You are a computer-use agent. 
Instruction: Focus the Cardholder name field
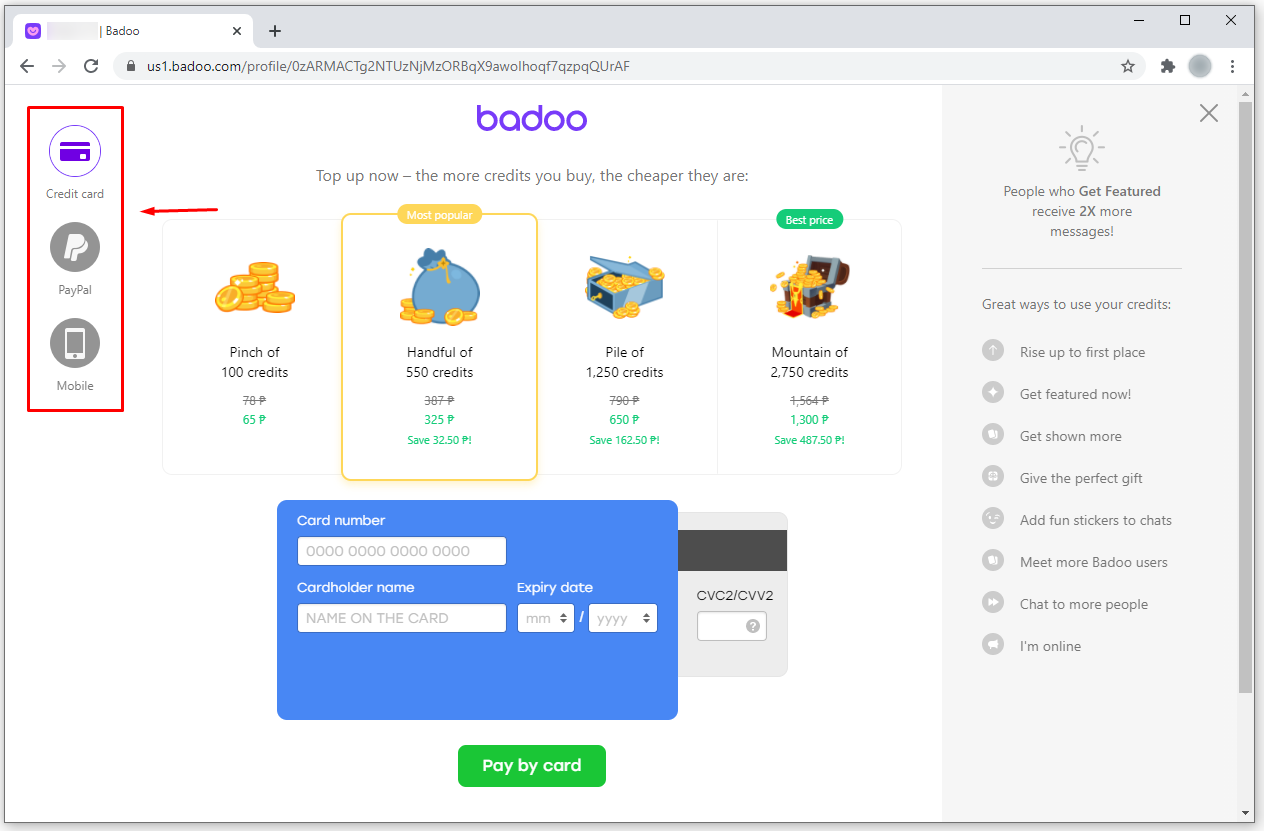point(402,618)
